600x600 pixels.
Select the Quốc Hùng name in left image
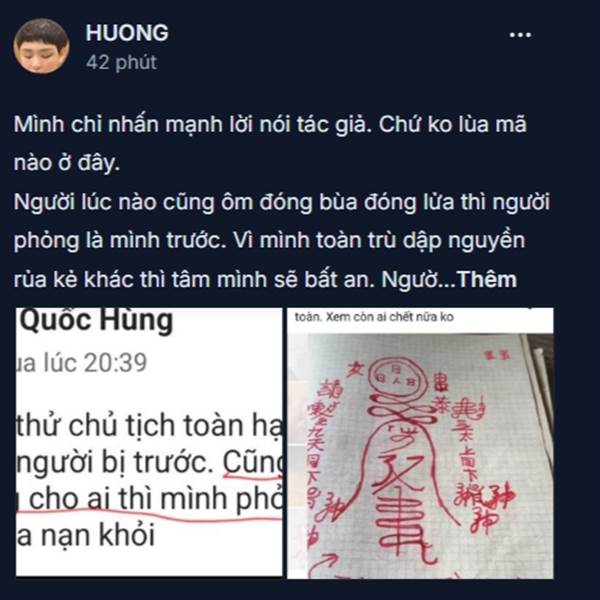tap(96, 321)
